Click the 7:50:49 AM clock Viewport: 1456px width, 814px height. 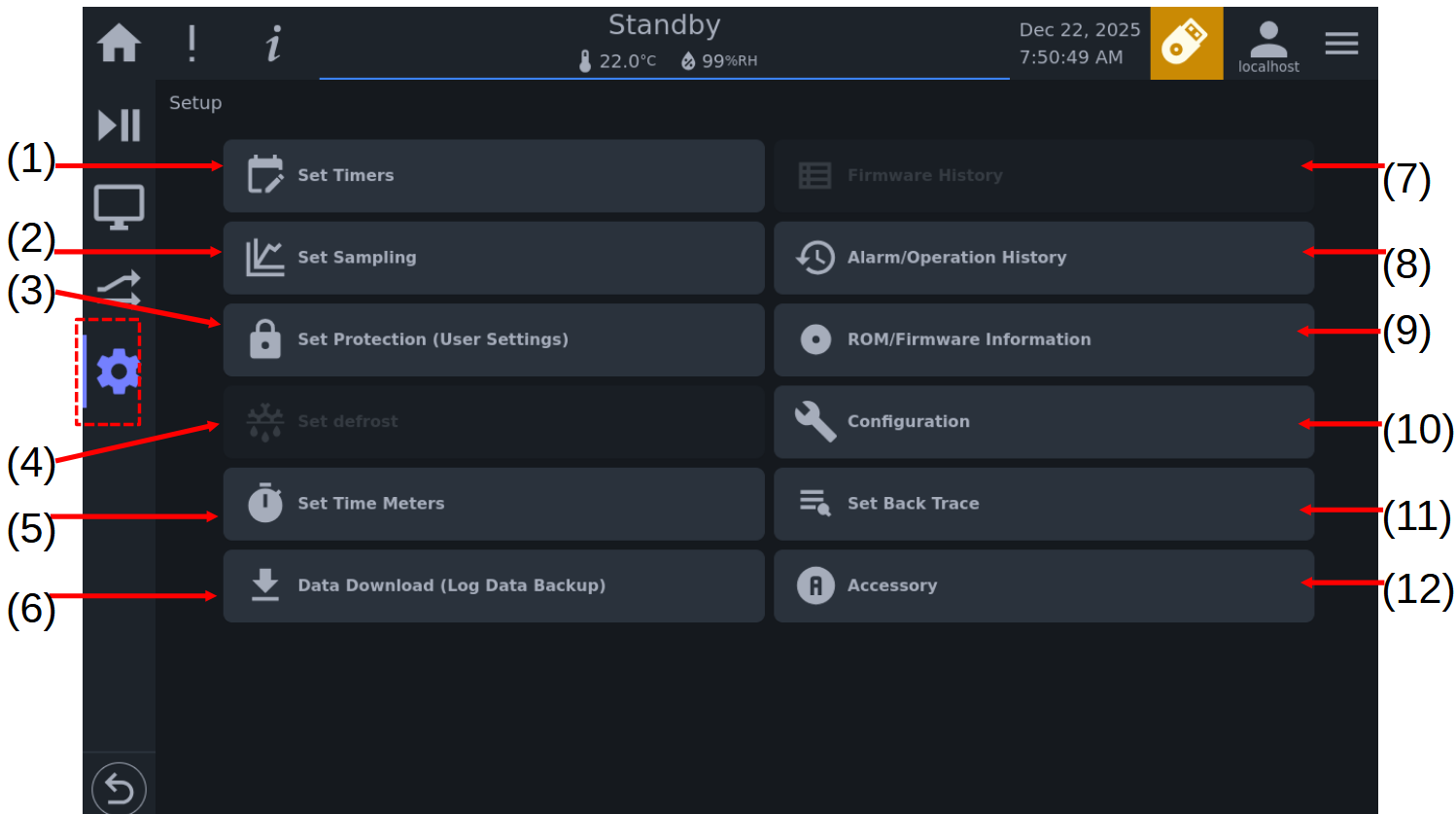tap(1071, 57)
